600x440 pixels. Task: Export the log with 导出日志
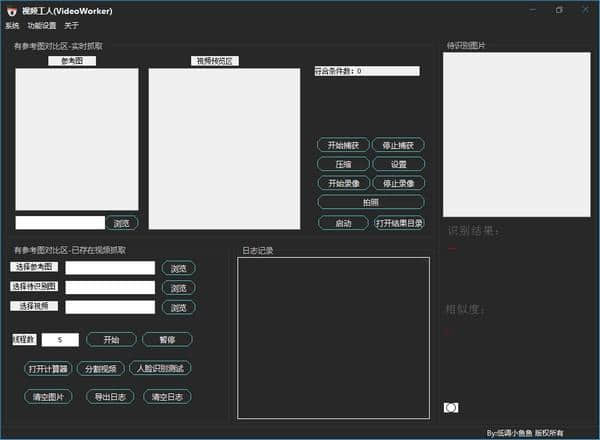pos(109,397)
